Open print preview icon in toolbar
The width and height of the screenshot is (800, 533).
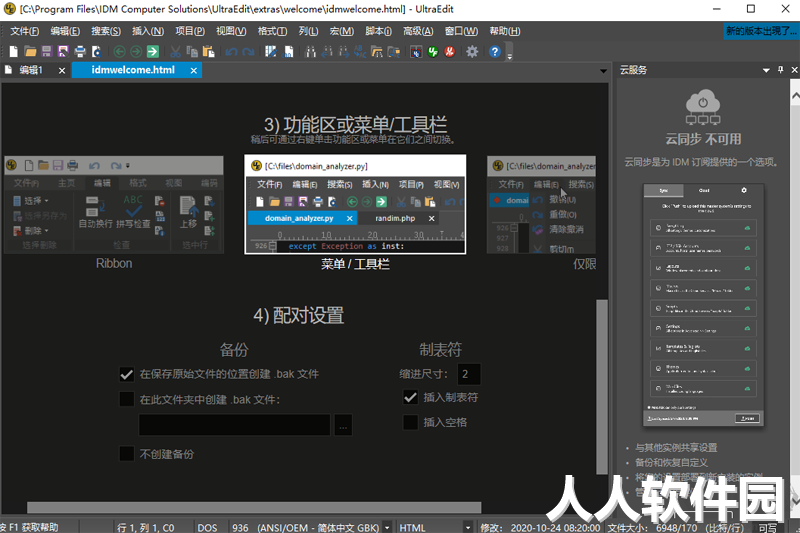coord(96,52)
